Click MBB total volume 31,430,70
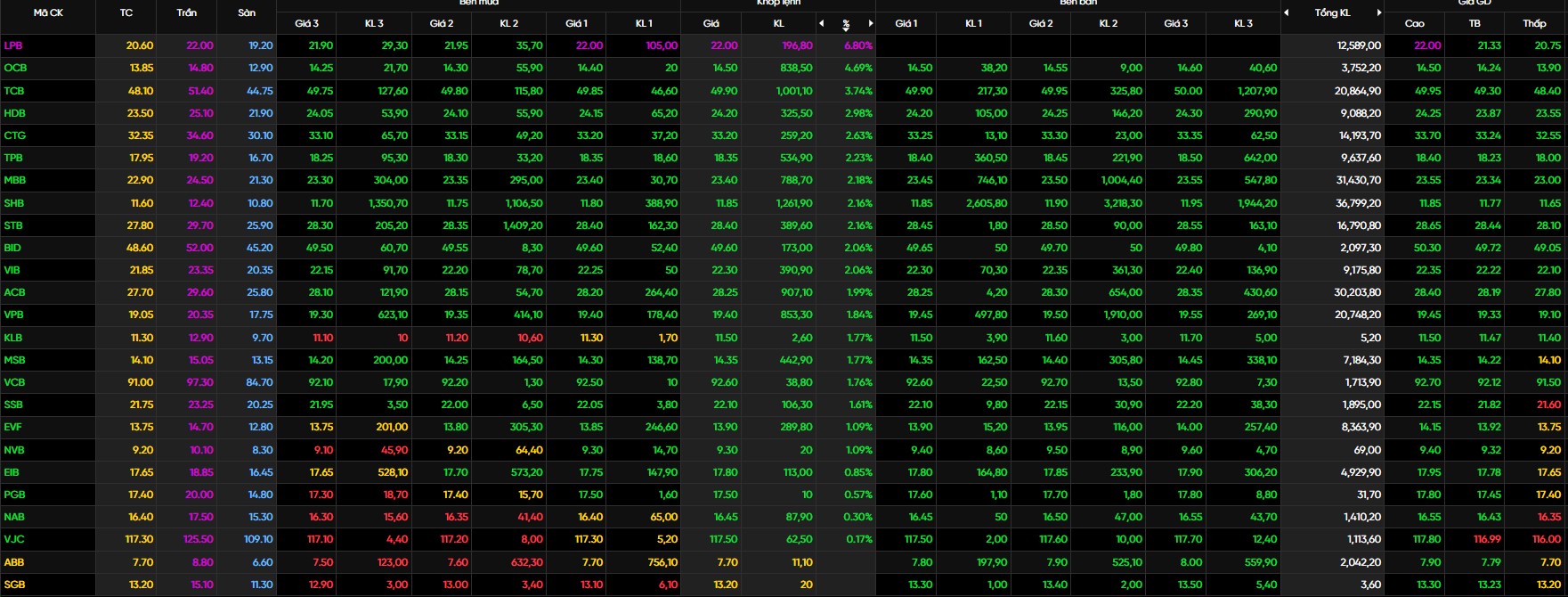 1358,180
